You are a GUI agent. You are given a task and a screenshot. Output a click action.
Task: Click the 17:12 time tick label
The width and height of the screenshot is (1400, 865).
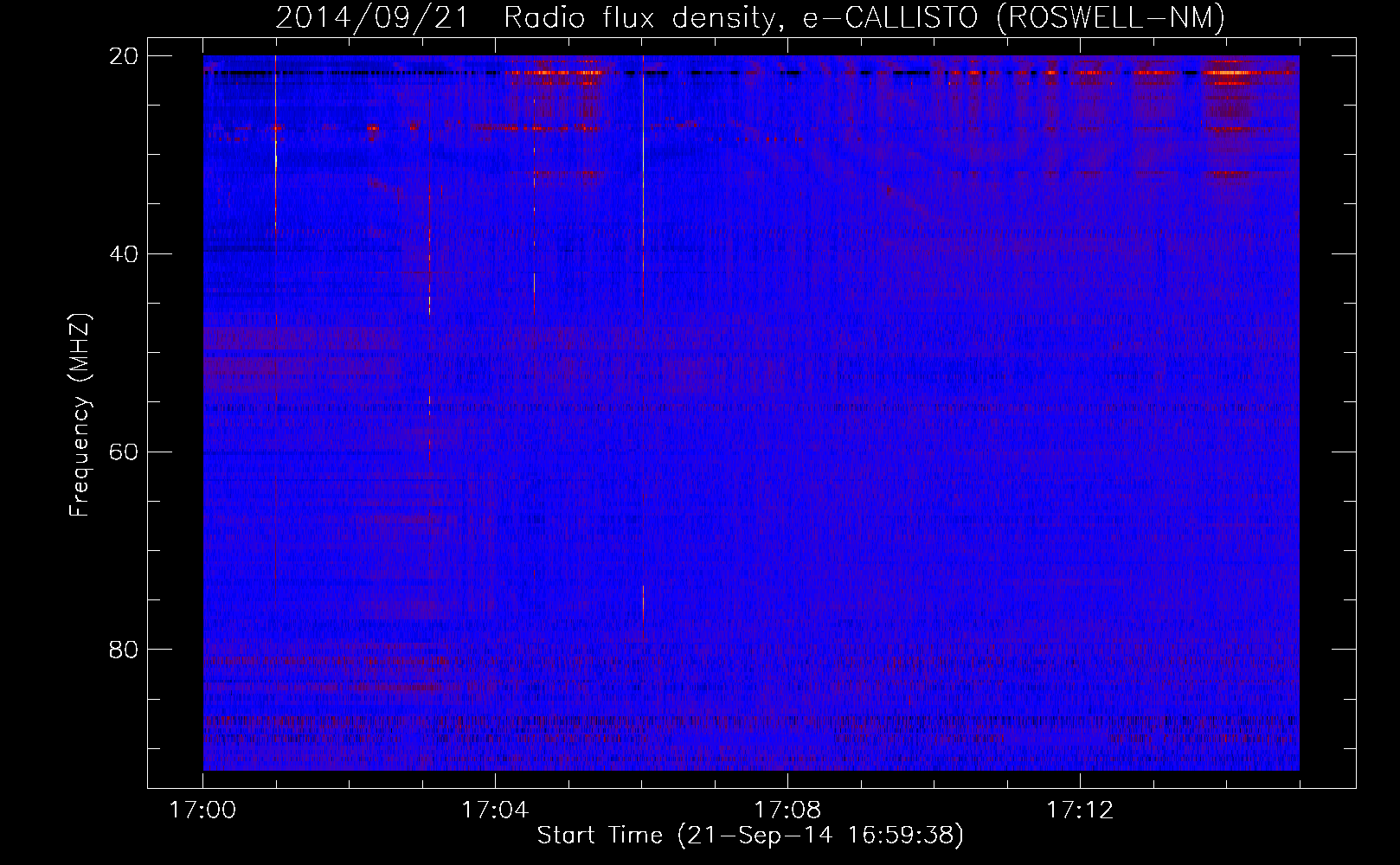point(1080,811)
